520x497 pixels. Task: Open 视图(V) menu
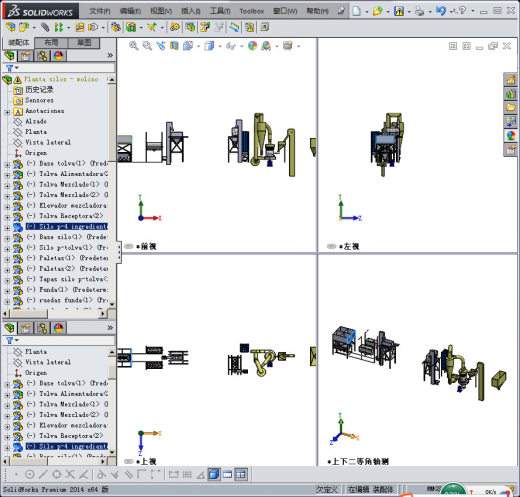(x=161, y=11)
